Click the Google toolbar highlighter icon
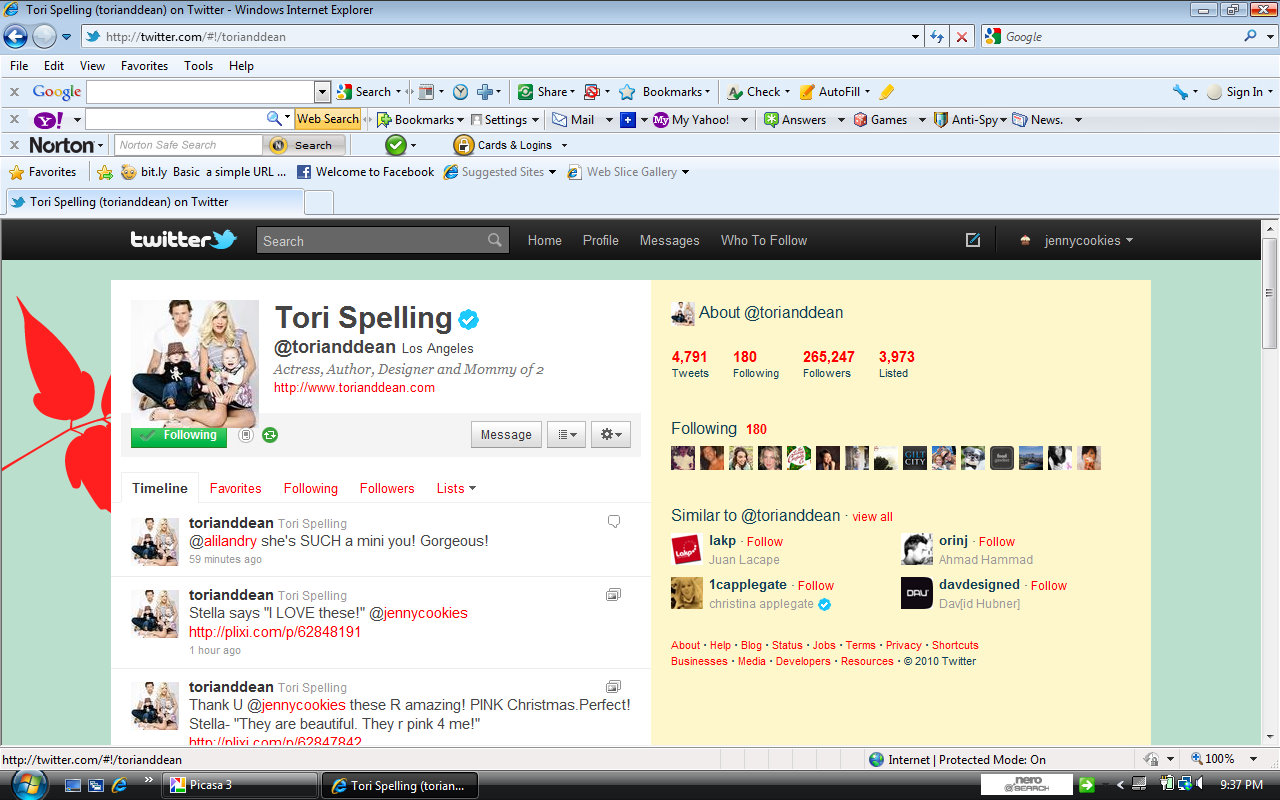 point(886,92)
